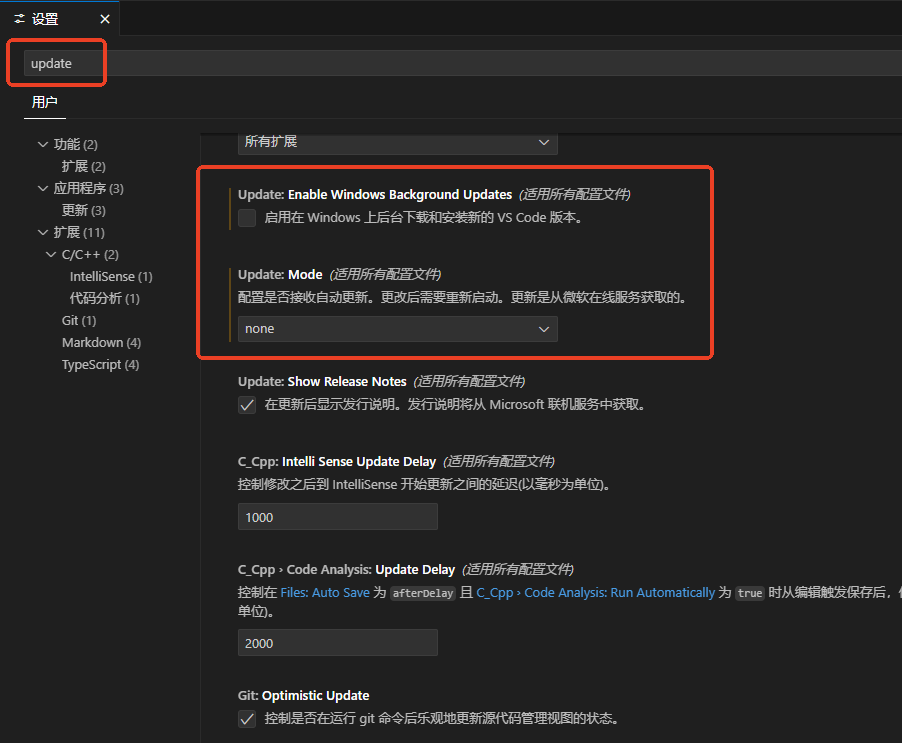Select the 用户 tab
This screenshot has width=902, height=743.
(44, 102)
